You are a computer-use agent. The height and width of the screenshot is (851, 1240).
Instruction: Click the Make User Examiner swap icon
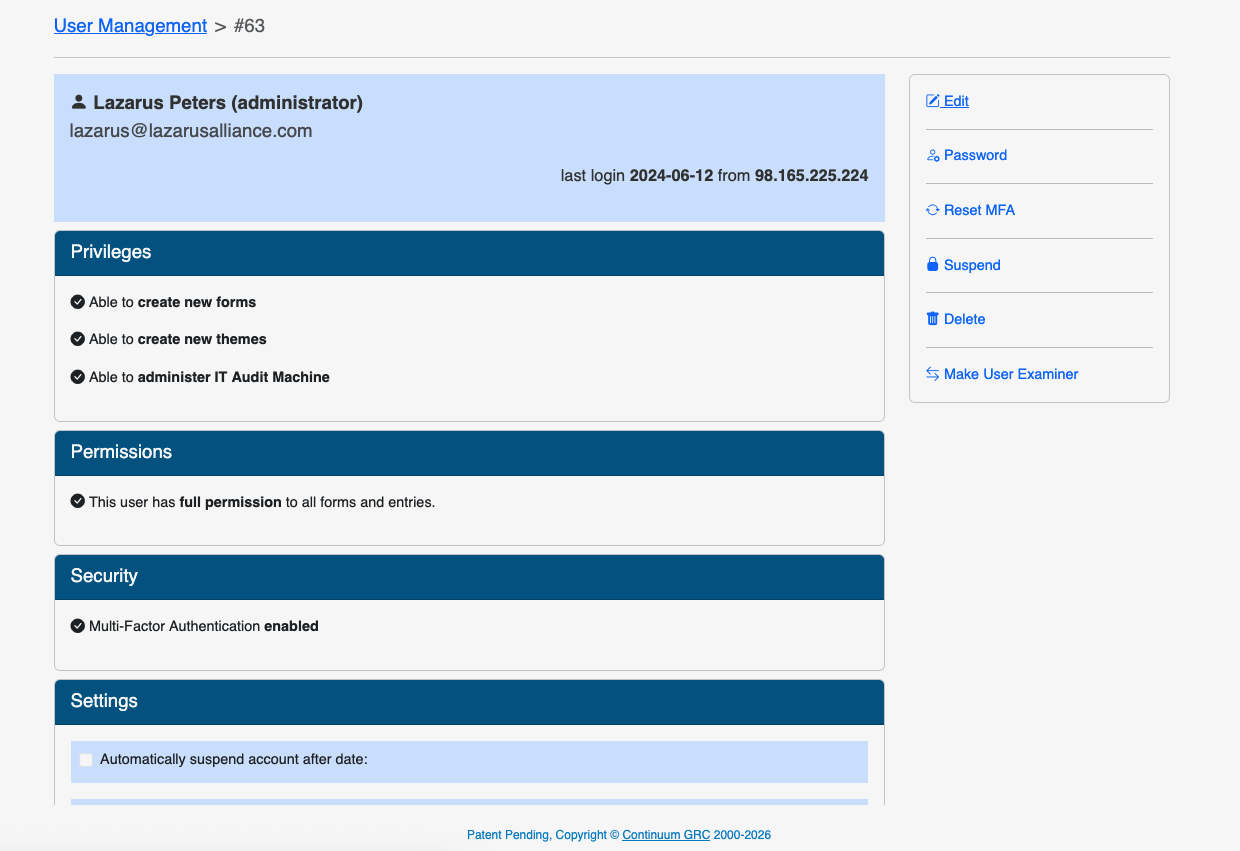tap(932, 374)
